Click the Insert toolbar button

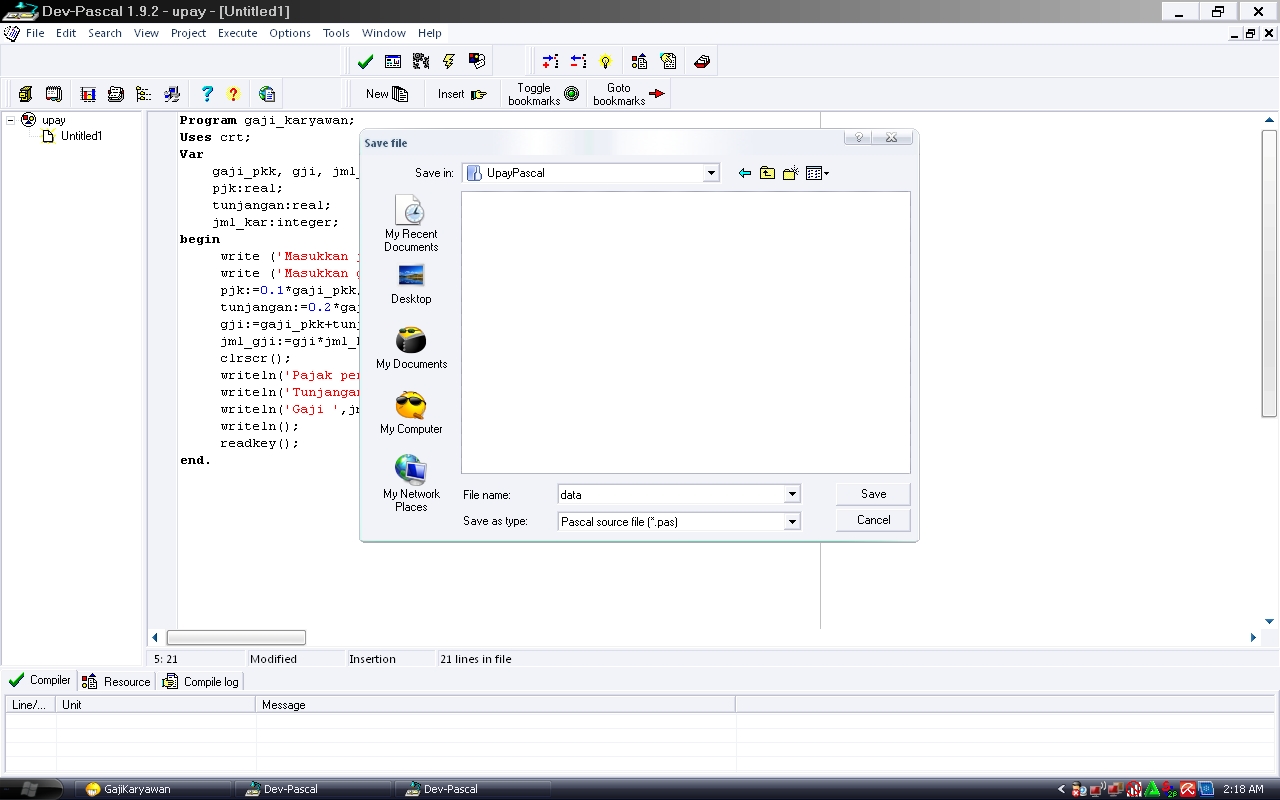point(462,94)
